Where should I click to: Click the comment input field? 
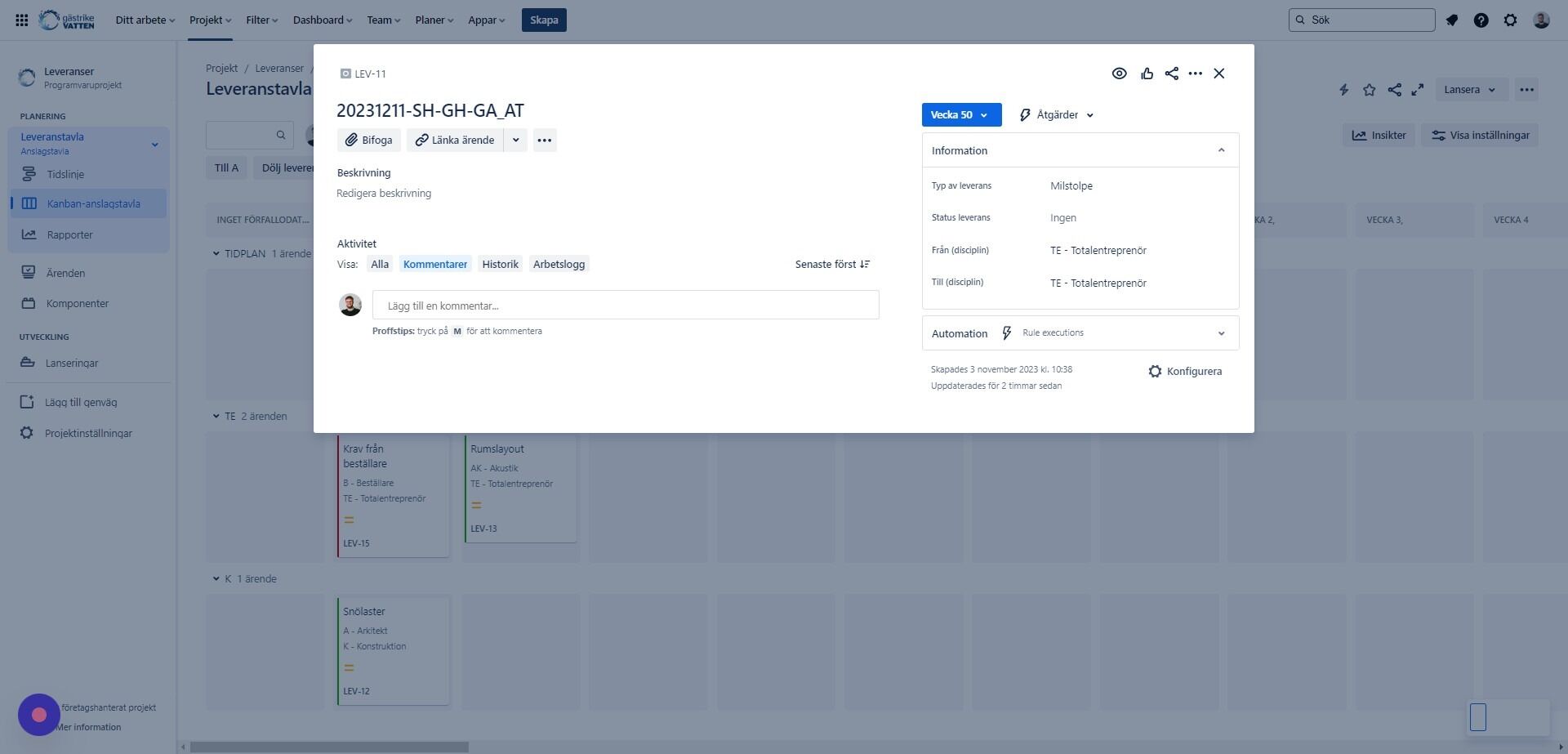(626, 305)
